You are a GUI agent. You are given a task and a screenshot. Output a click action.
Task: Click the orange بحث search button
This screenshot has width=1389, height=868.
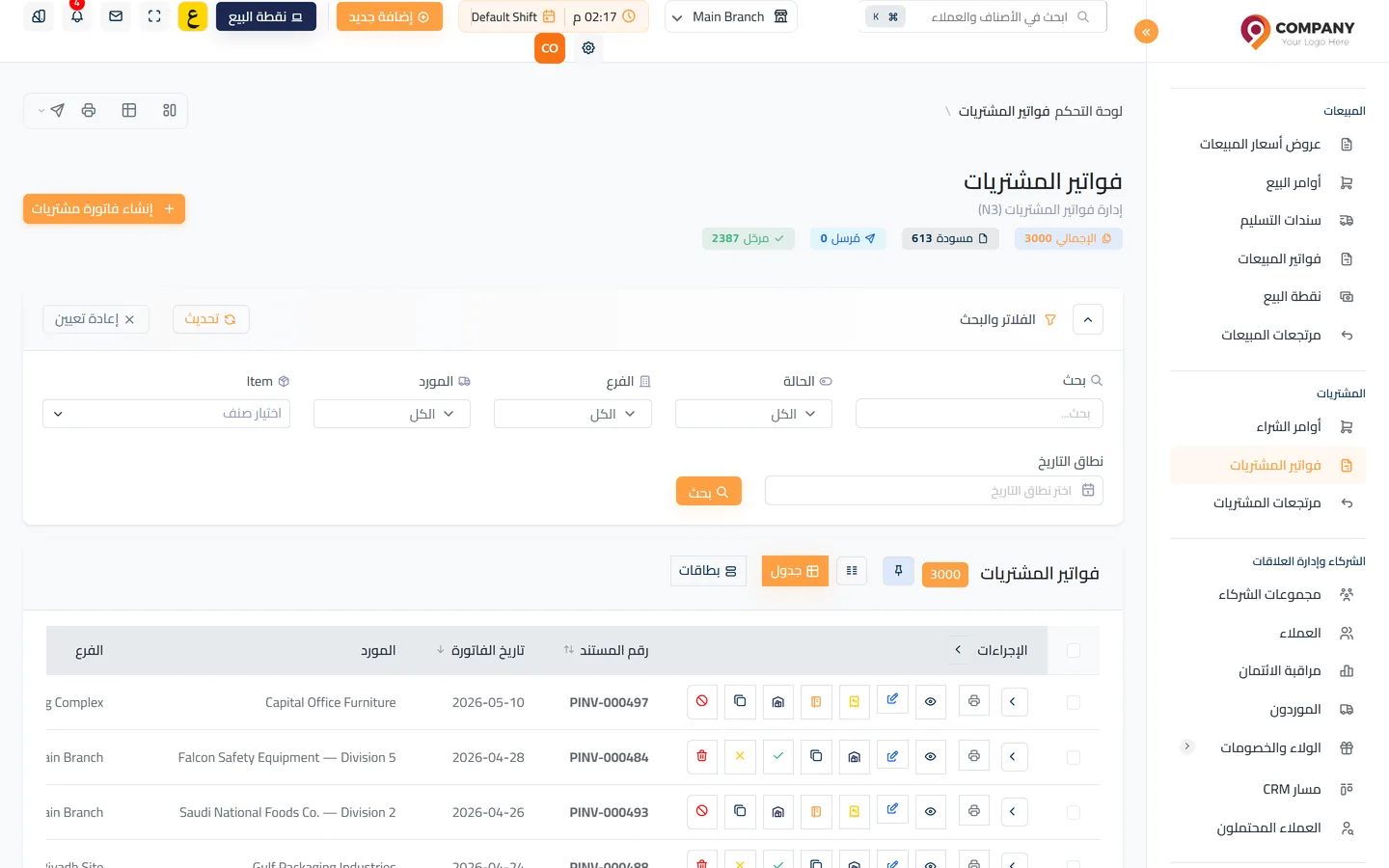pos(709,492)
